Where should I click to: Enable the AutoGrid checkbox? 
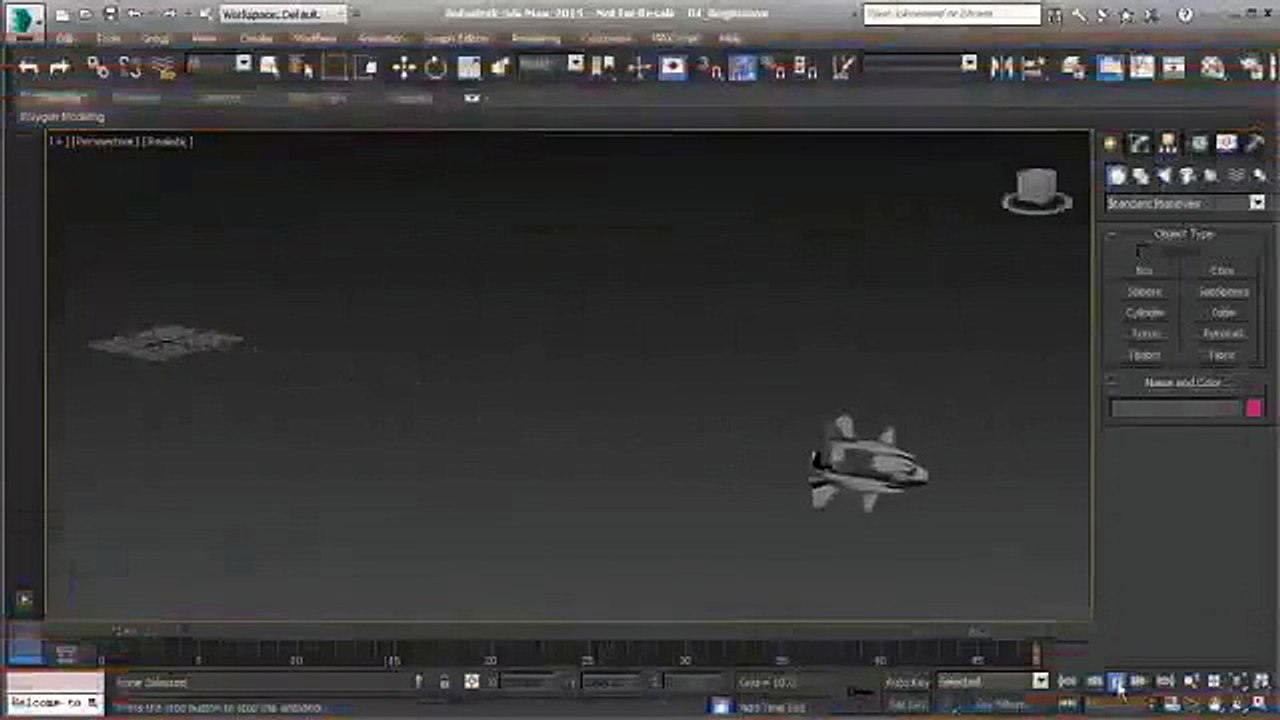click(x=1143, y=252)
